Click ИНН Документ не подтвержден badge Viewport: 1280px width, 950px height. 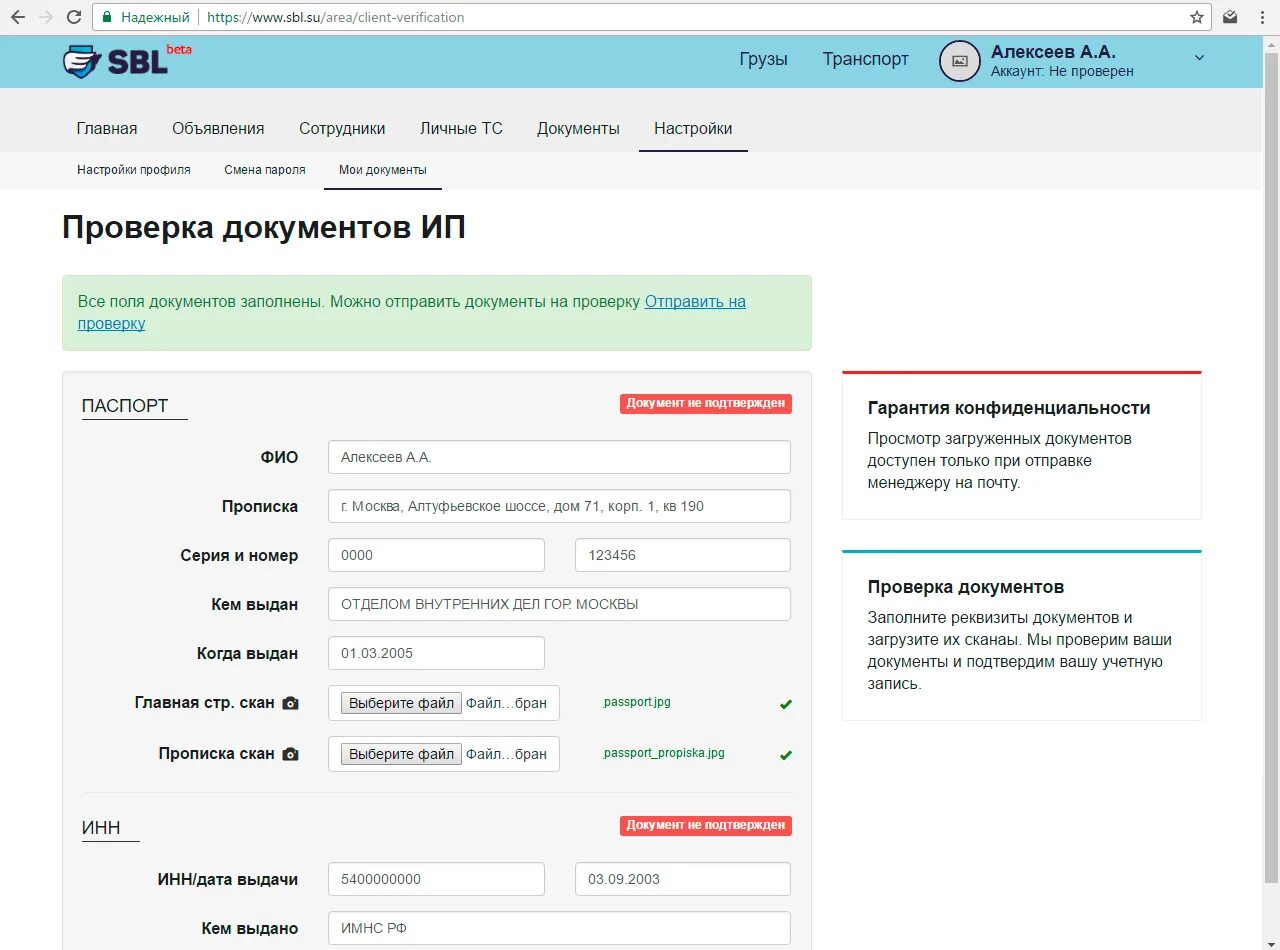click(706, 825)
